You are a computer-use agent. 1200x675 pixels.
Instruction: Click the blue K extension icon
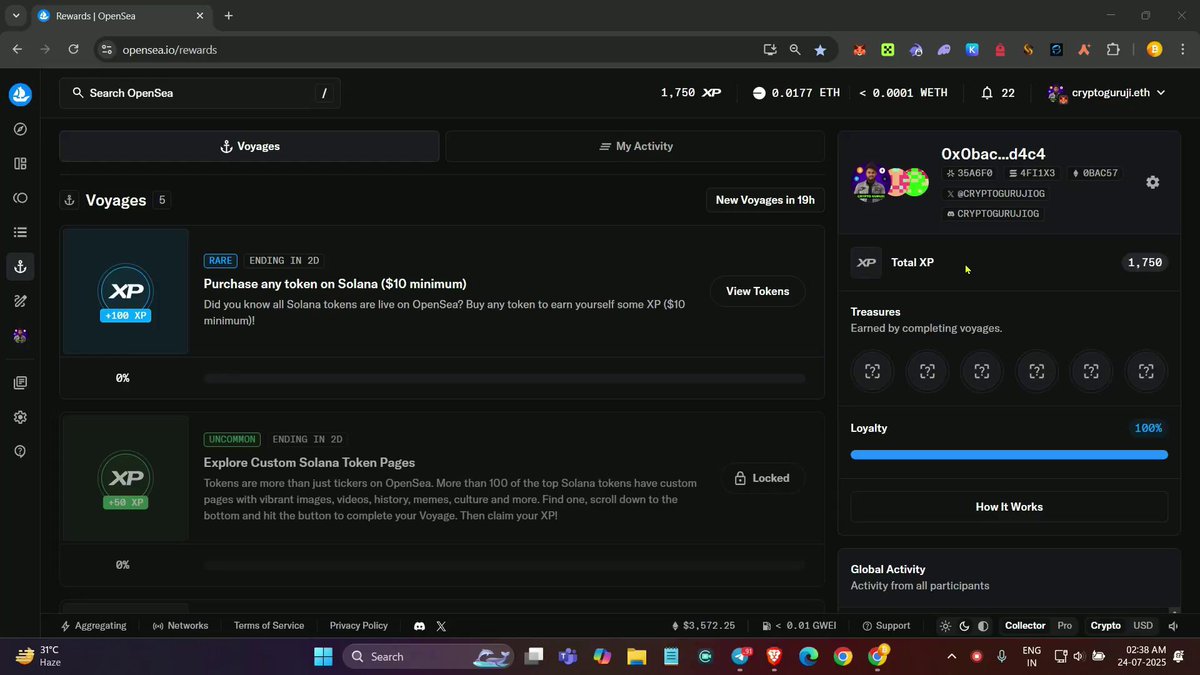pyautogui.click(x=972, y=49)
